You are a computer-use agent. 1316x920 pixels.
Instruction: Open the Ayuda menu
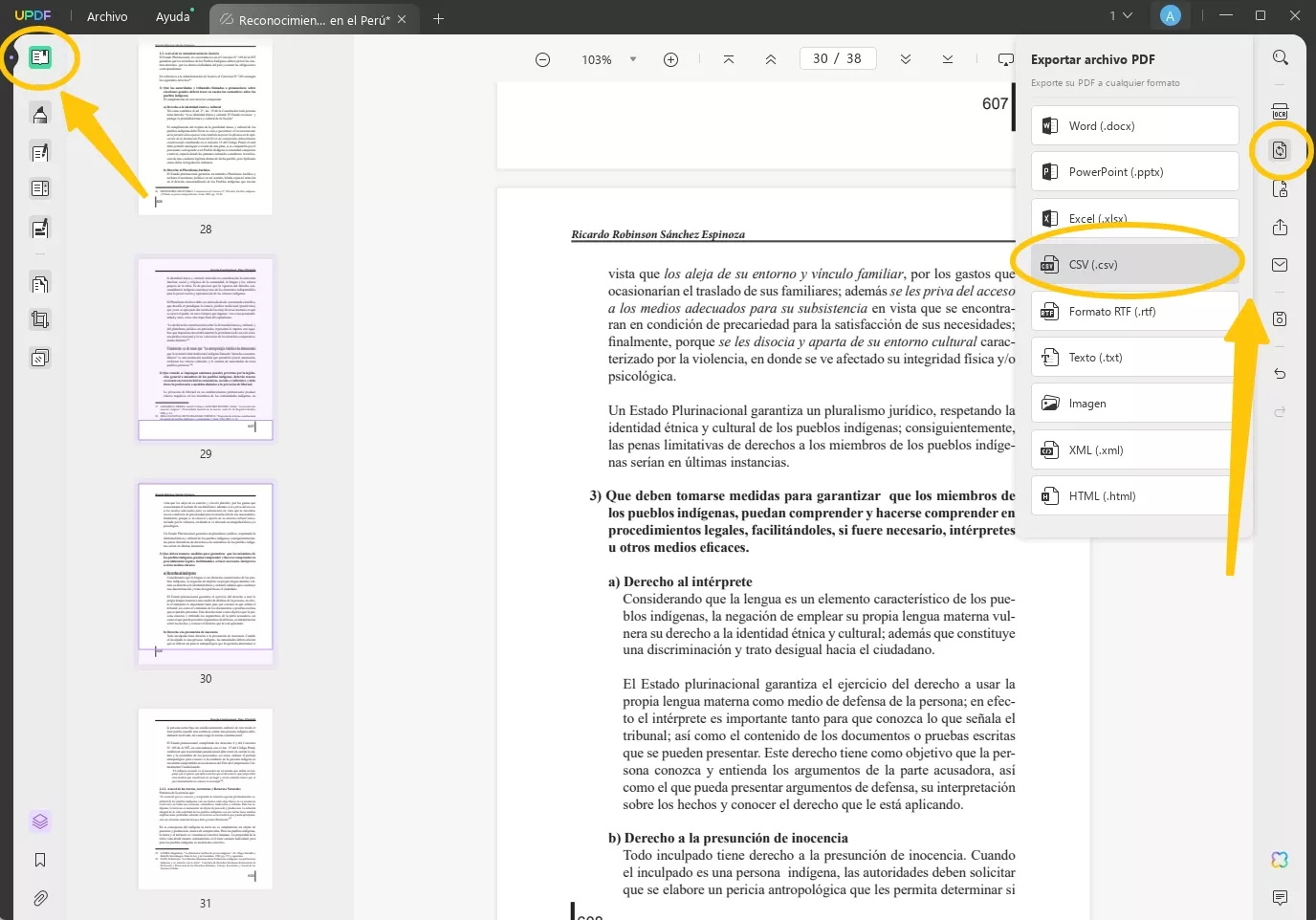[173, 16]
